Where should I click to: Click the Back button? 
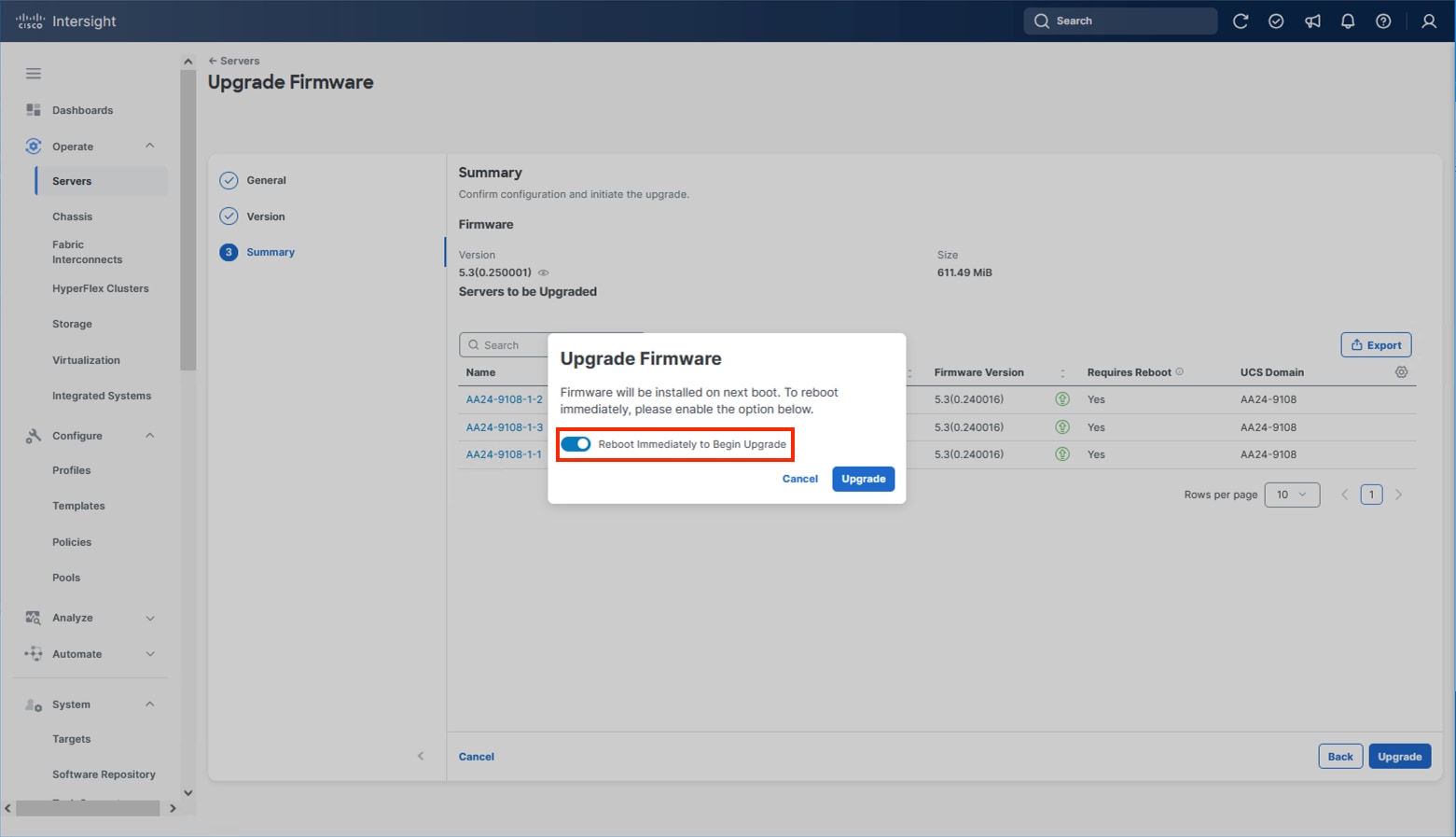coord(1340,756)
